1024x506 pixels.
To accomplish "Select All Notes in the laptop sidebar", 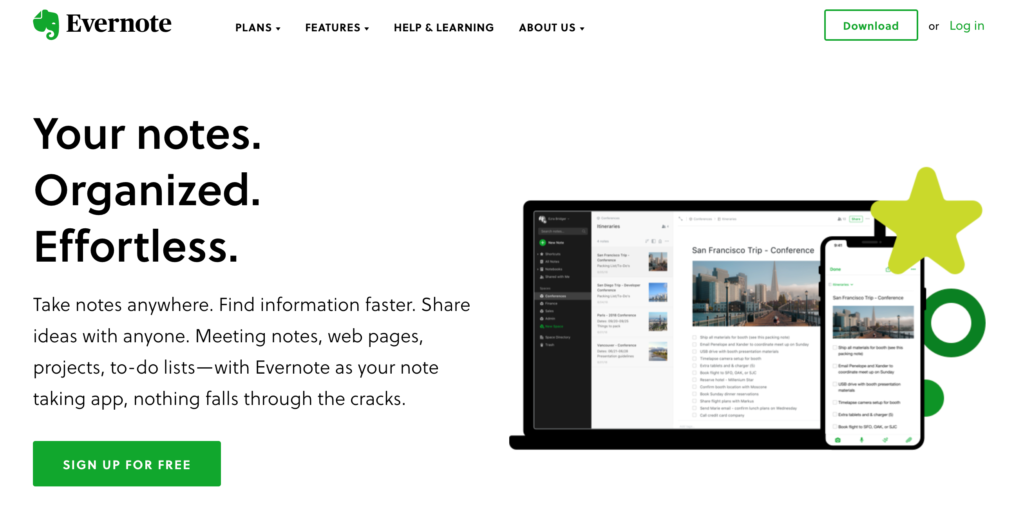I will click(552, 262).
